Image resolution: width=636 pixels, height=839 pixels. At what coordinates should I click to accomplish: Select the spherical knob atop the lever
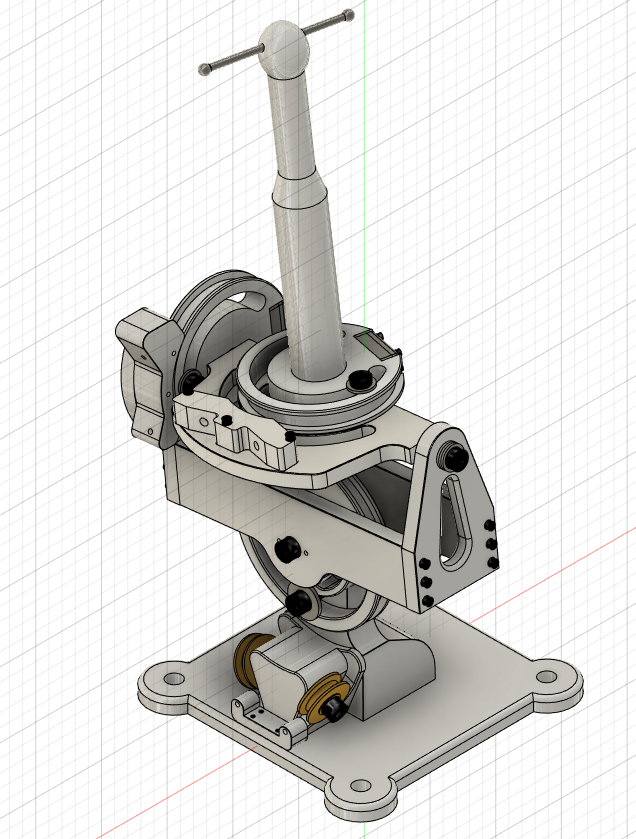[x=284, y=48]
